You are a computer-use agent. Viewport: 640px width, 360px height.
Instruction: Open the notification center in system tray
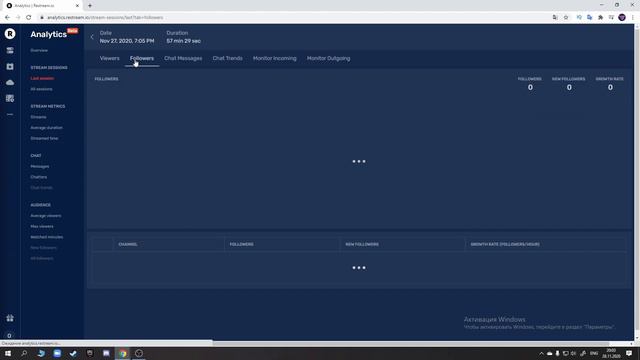(629, 353)
